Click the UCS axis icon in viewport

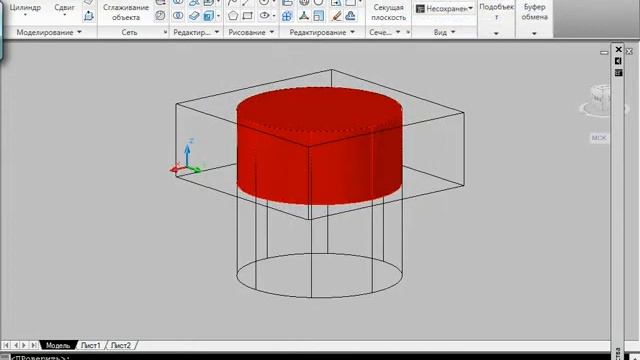[186, 157]
